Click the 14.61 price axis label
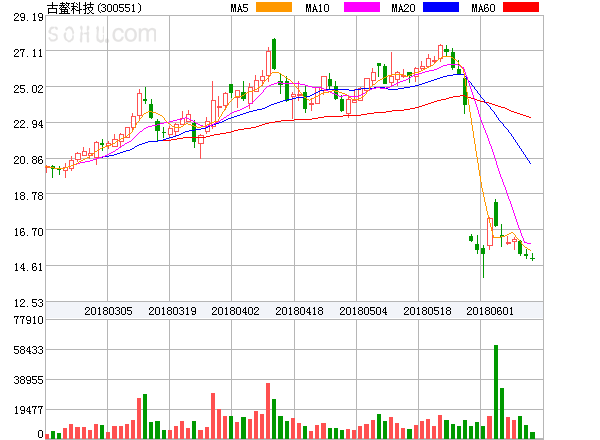Screen dimensions: 600x440 point(28,267)
